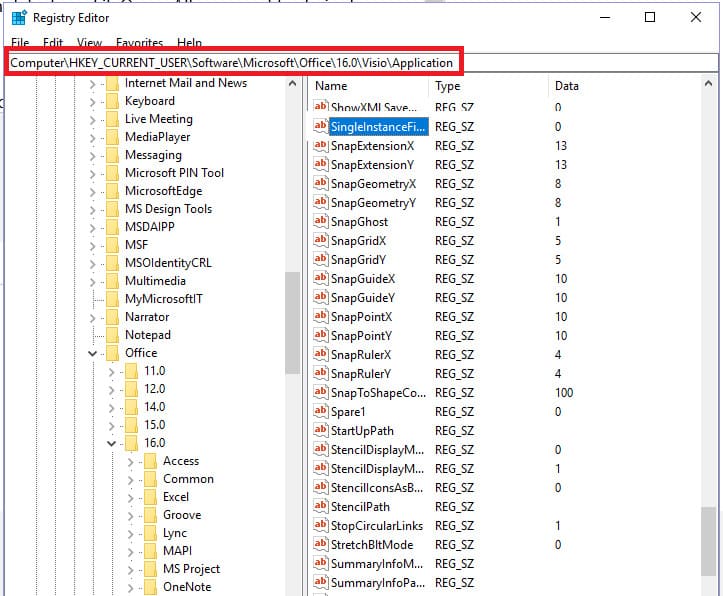
Task: Sort values by the Type column header
Action: 489,86
